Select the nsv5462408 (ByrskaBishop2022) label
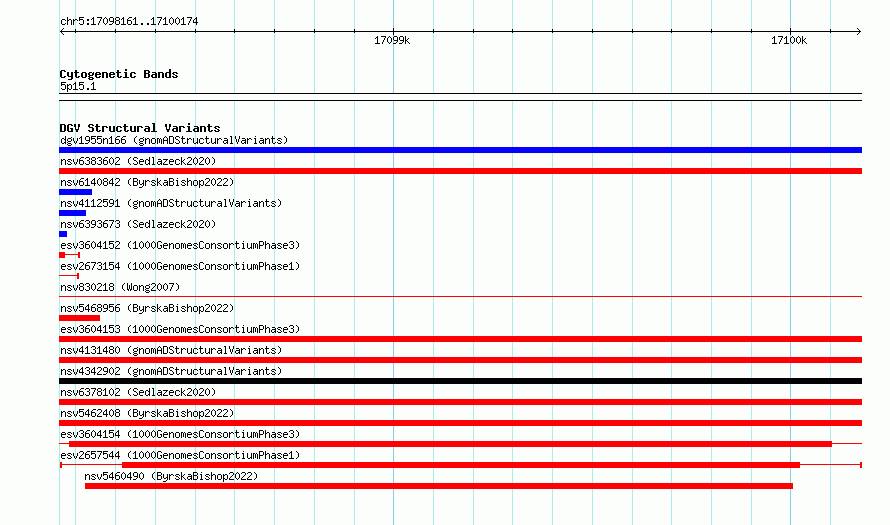 (x=147, y=413)
